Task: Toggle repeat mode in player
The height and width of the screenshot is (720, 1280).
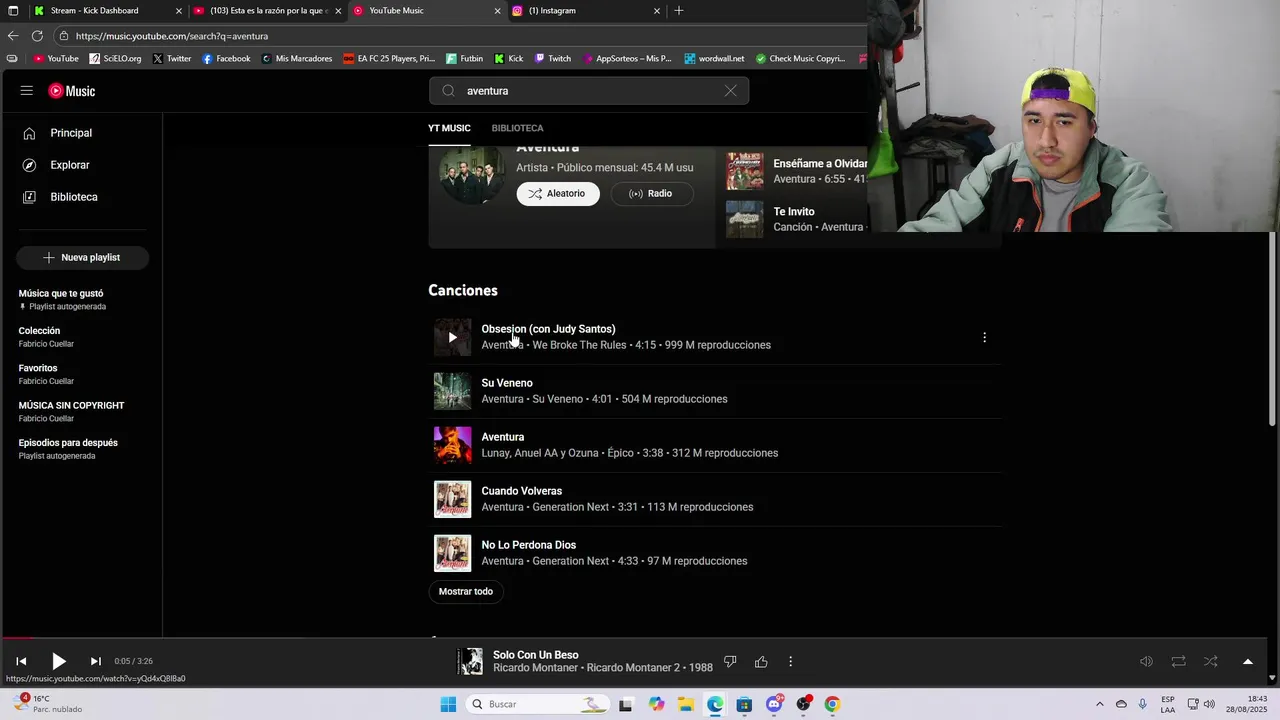Action: (1178, 661)
